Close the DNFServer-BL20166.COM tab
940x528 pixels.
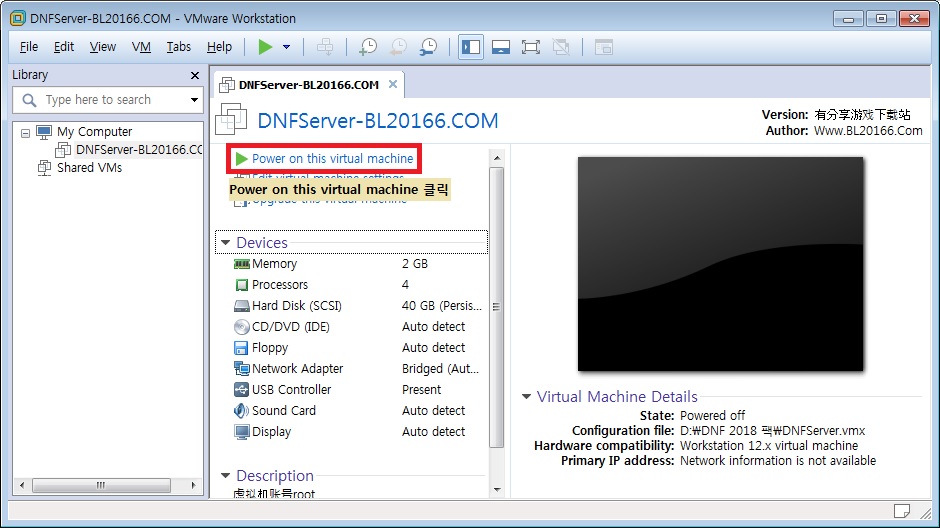click(x=393, y=84)
